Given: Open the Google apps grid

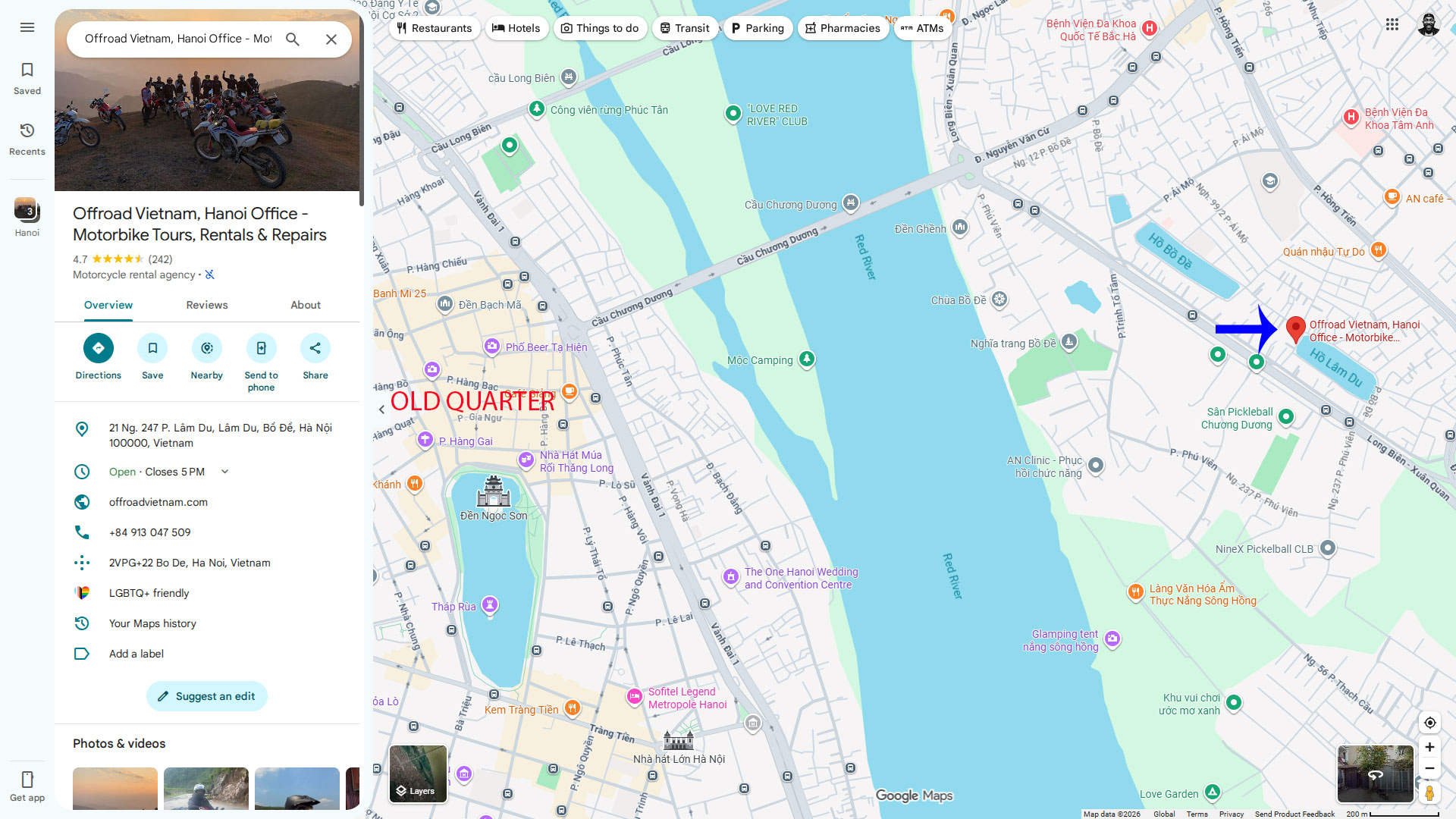Looking at the screenshot, I should pos(1392,24).
